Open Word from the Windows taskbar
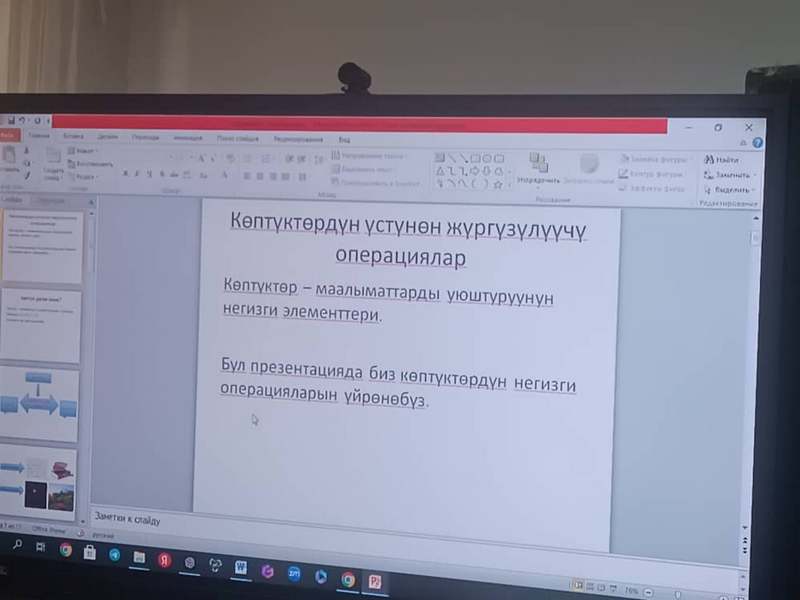Viewport: 800px width, 600px height. (241, 567)
